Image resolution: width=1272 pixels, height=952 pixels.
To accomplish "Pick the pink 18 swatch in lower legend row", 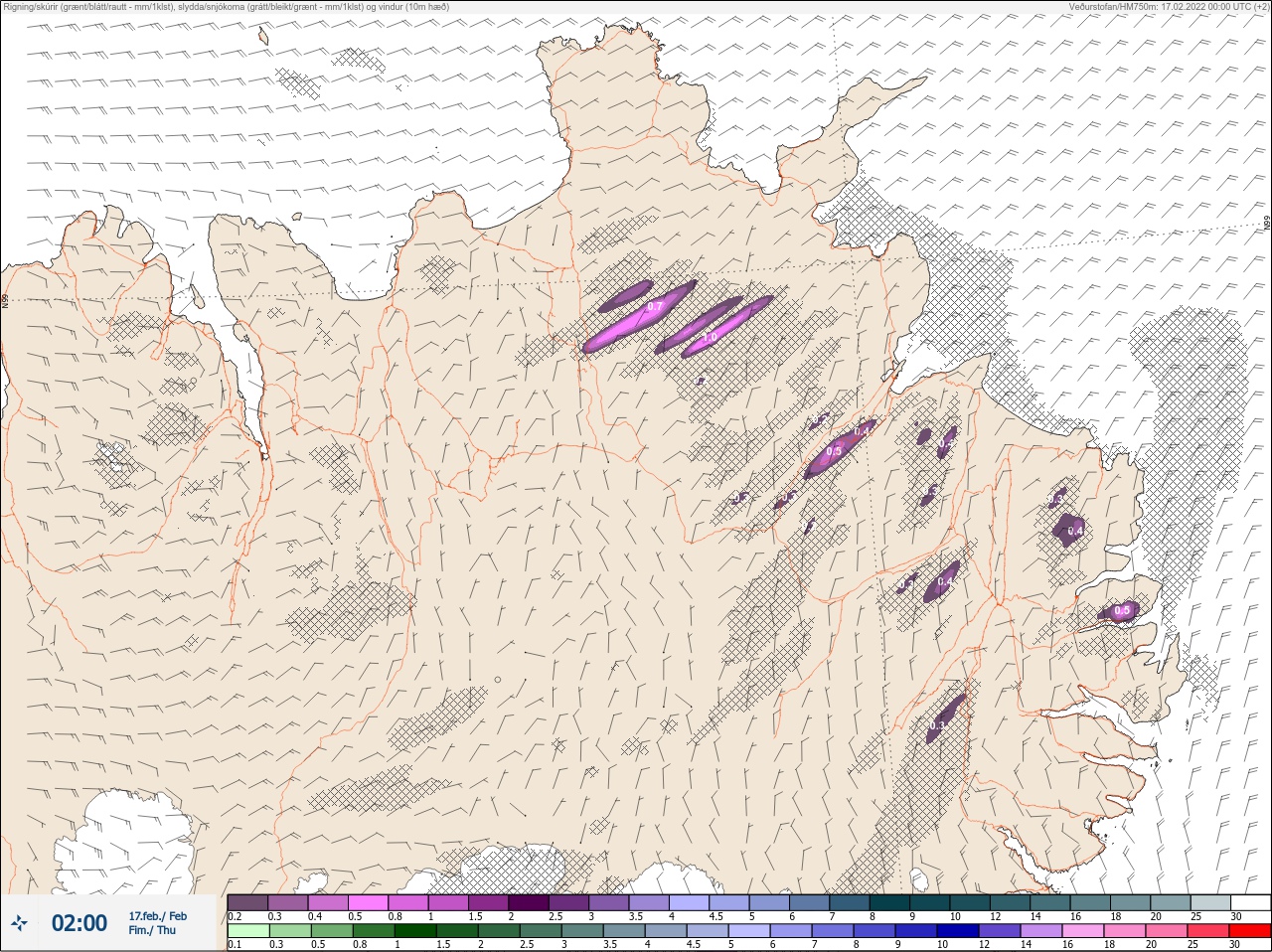I will pos(1124,931).
